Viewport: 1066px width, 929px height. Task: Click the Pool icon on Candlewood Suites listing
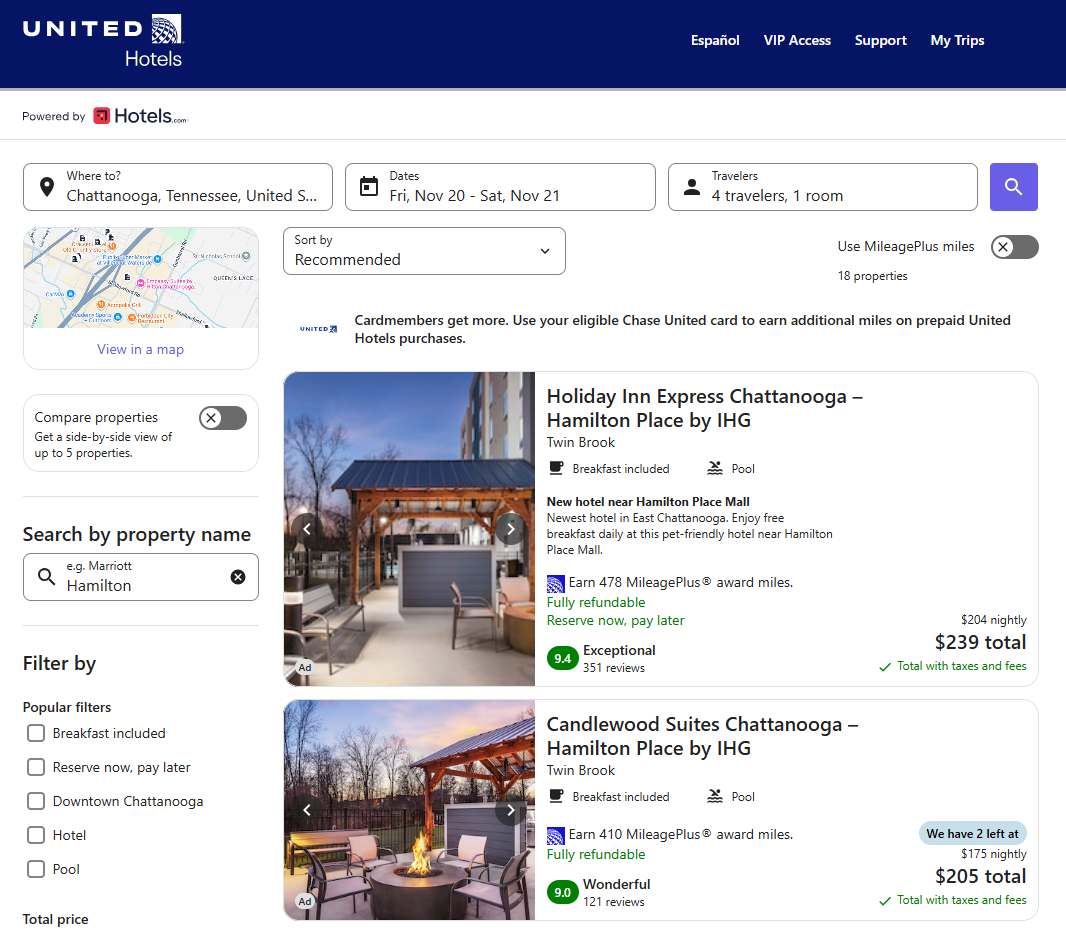713,796
